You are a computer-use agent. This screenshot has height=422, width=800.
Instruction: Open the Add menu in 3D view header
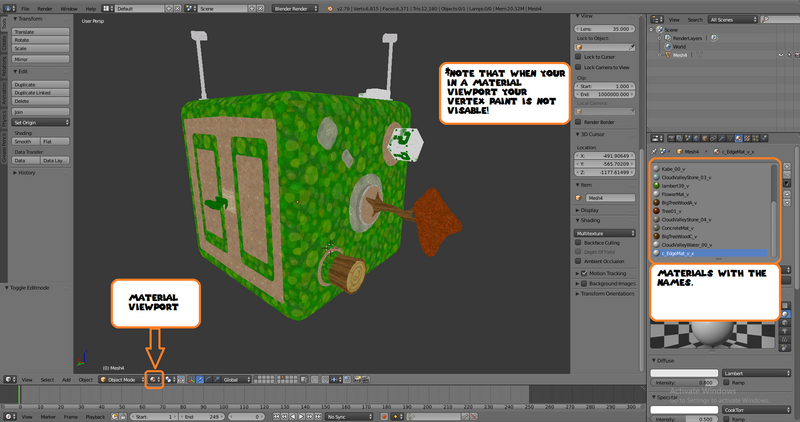66,380
